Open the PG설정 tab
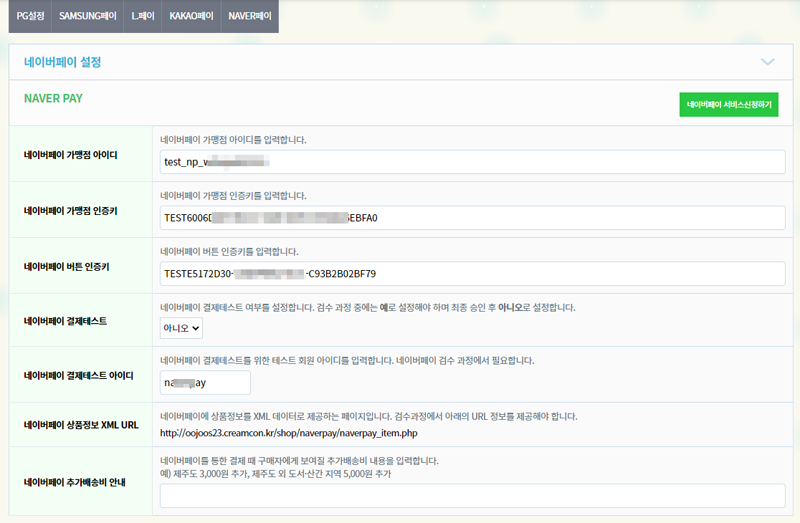The image size is (800, 523). tap(30, 16)
